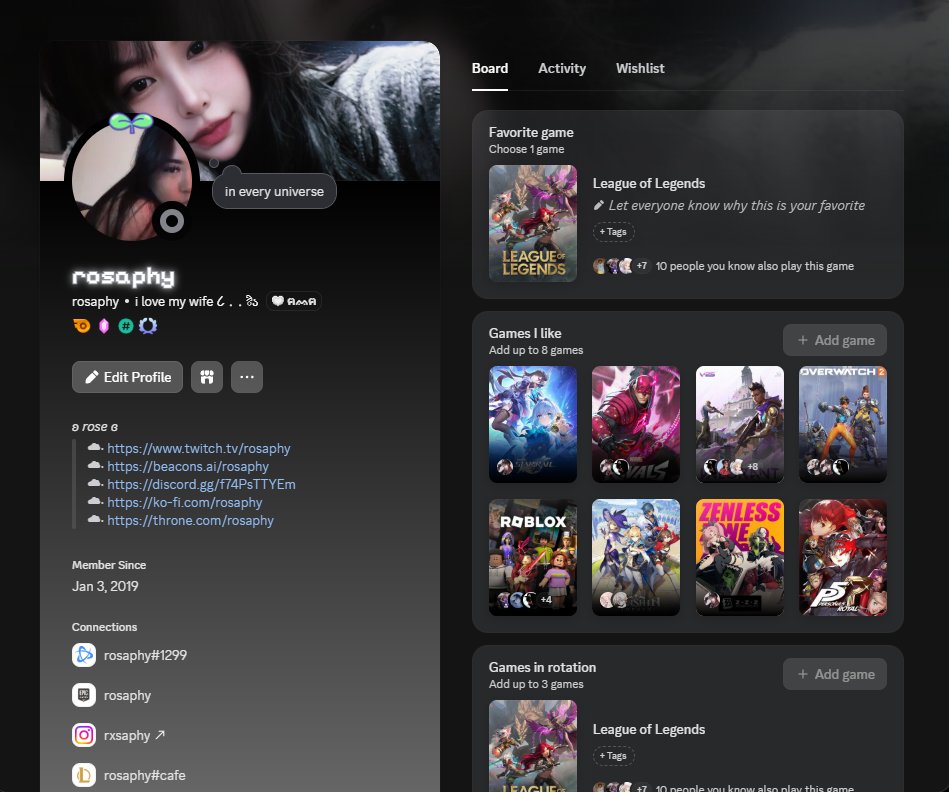Viewport: 949px width, 792px height.
Task: Open the throne.com/rosaphy link
Action: (190, 520)
